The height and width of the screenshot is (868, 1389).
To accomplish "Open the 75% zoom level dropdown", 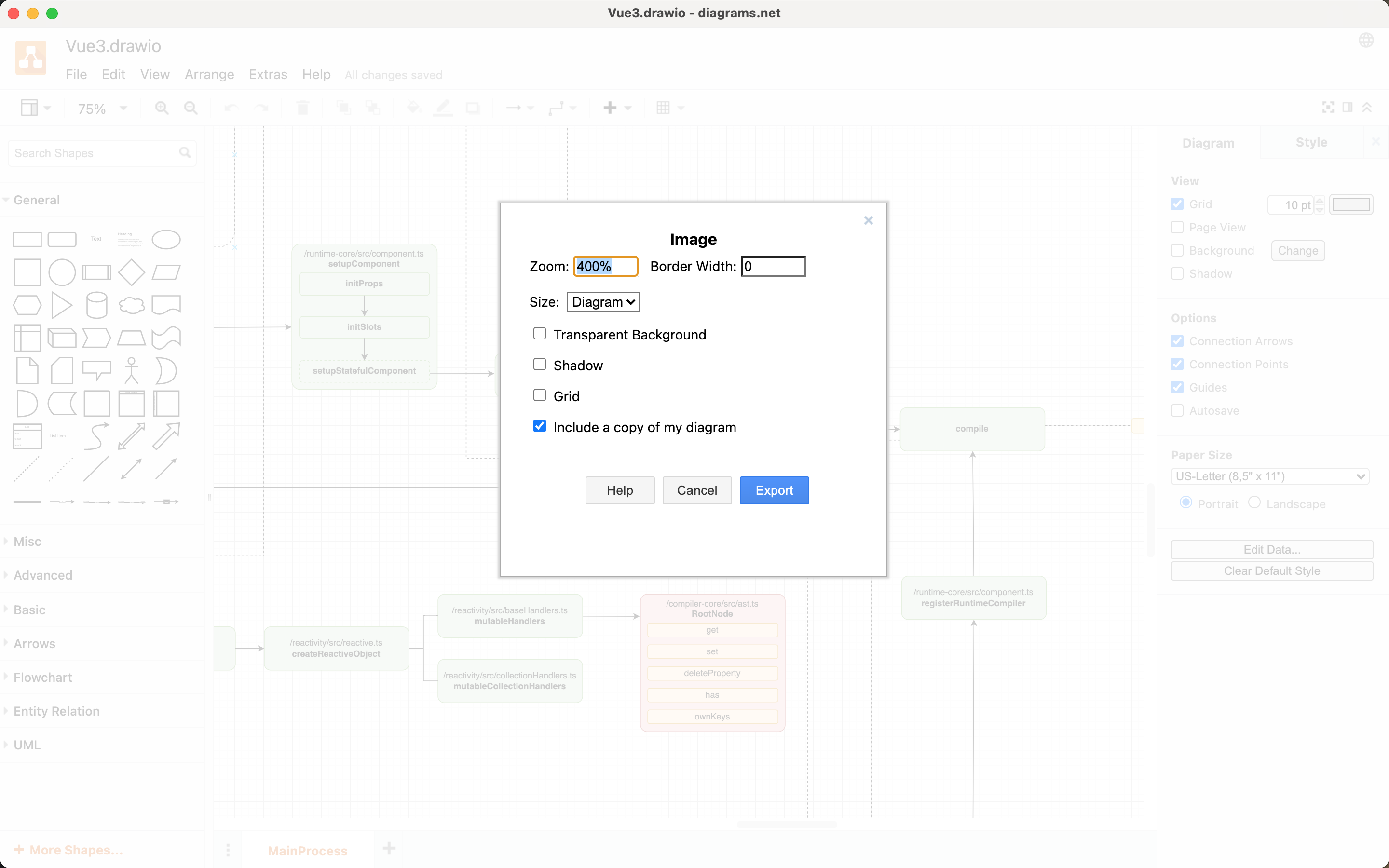I will pyautogui.click(x=103, y=108).
